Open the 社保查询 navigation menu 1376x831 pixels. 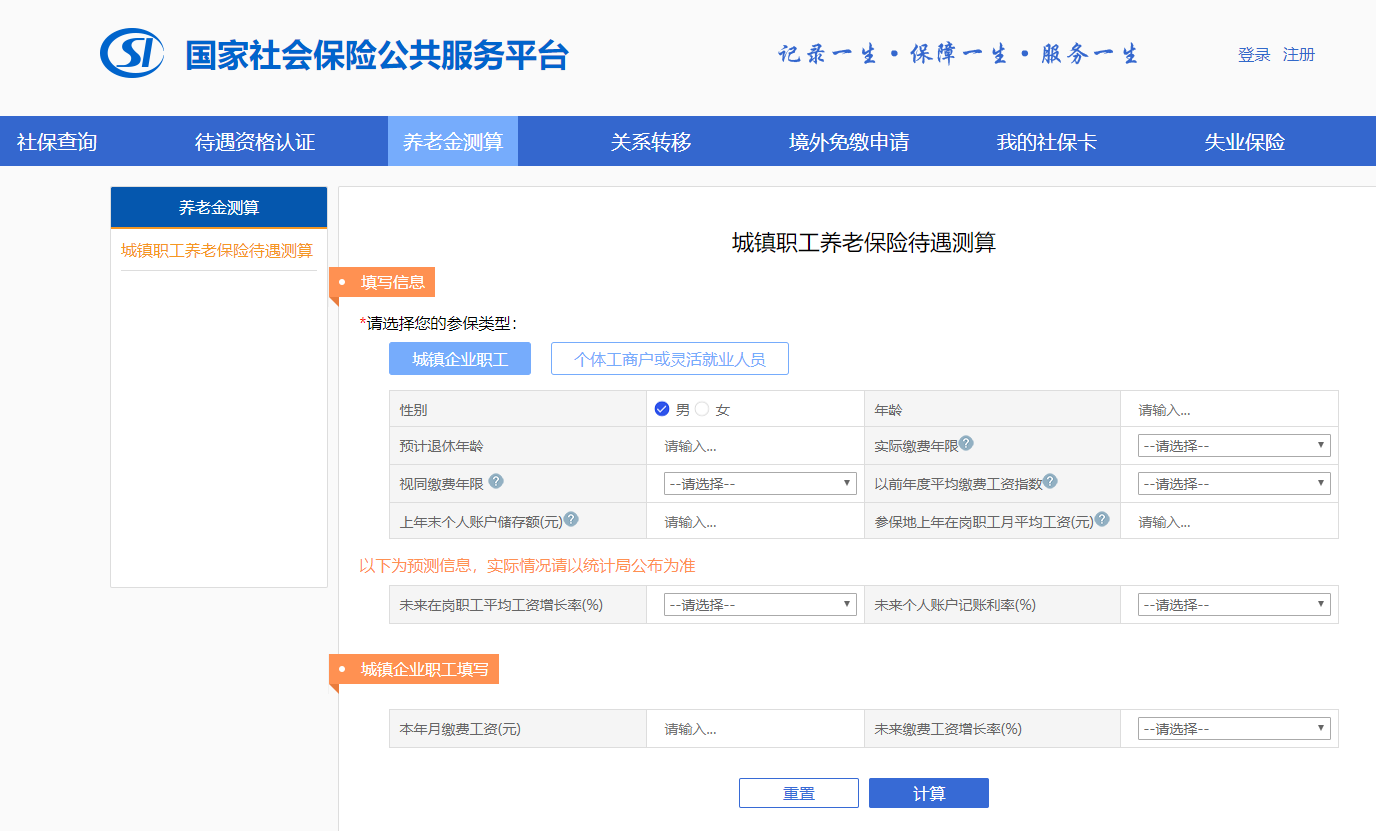[x=55, y=141]
